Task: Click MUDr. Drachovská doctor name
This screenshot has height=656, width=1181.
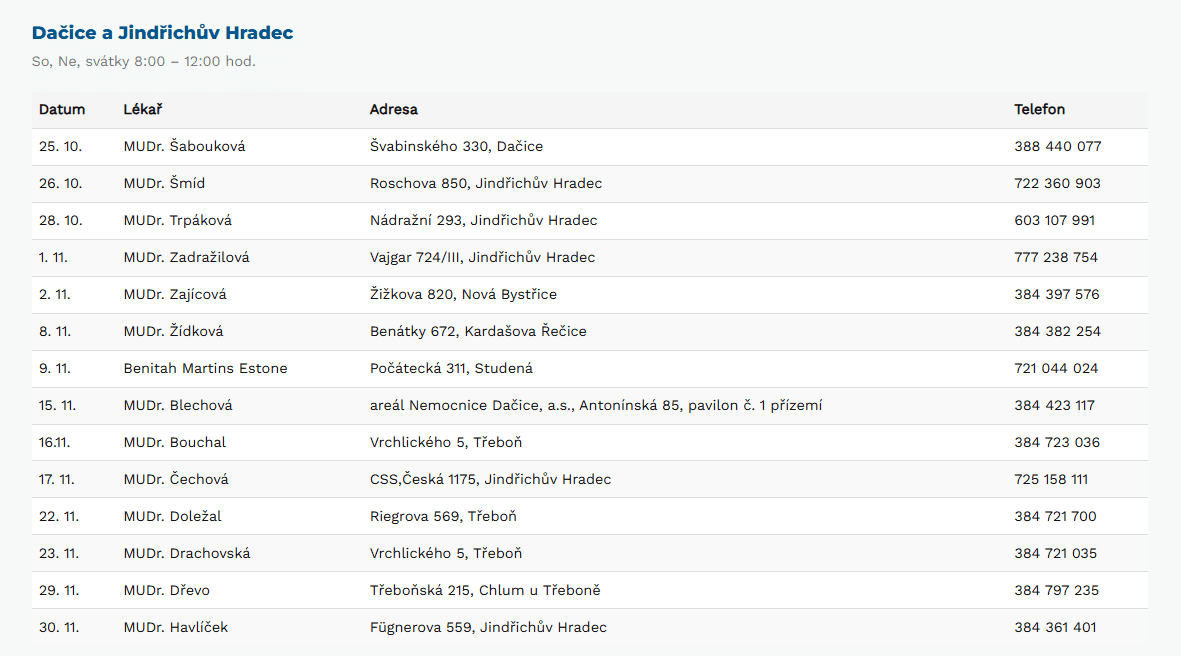Action: coord(187,554)
